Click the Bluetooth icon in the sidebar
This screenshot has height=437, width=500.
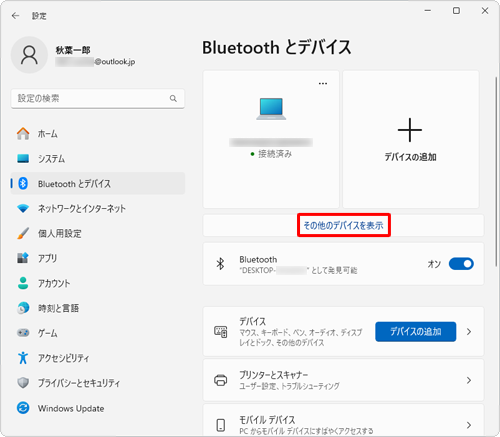coord(23,183)
